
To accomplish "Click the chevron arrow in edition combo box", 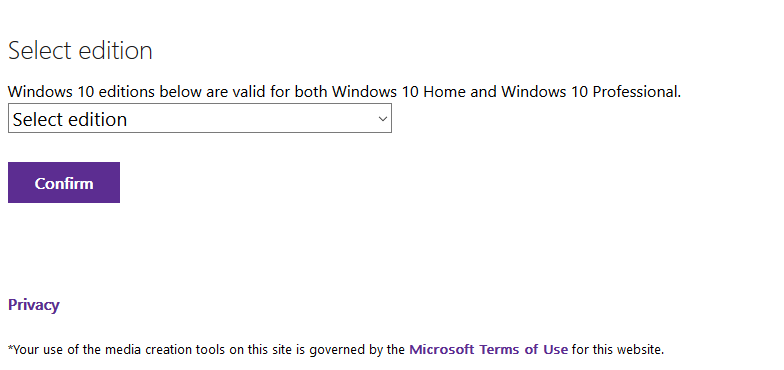I will click(382, 119).
